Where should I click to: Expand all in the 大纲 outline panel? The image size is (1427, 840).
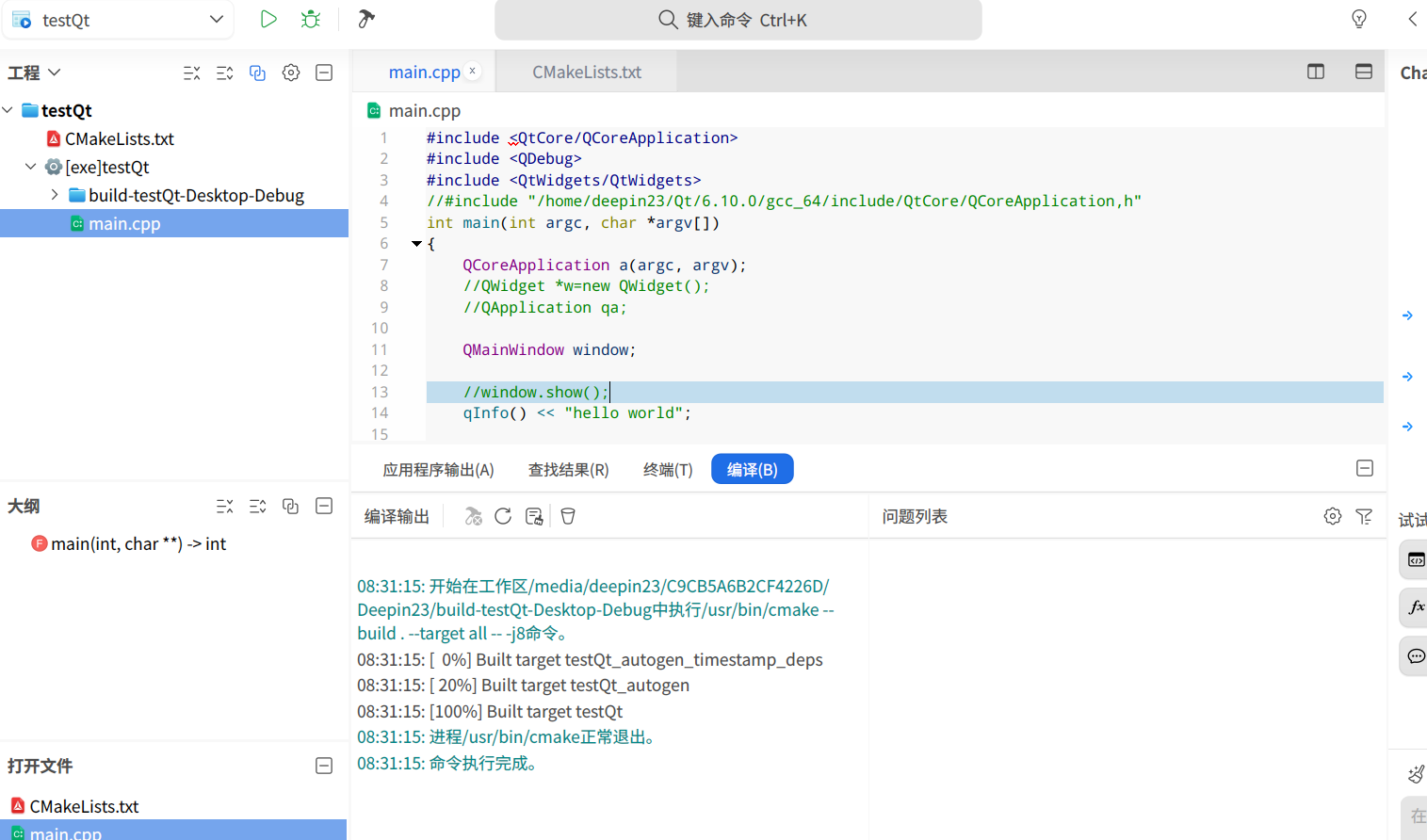click(x=258, y=507)
